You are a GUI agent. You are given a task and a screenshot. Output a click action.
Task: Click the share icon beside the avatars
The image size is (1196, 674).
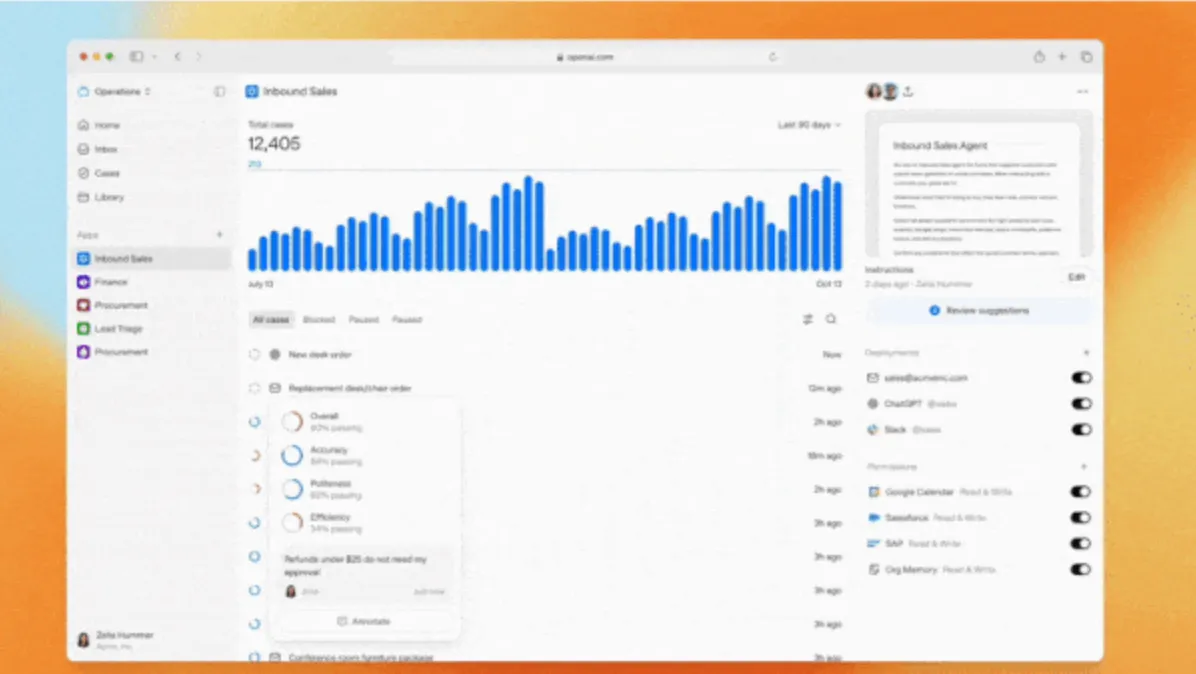pos(908,91)
